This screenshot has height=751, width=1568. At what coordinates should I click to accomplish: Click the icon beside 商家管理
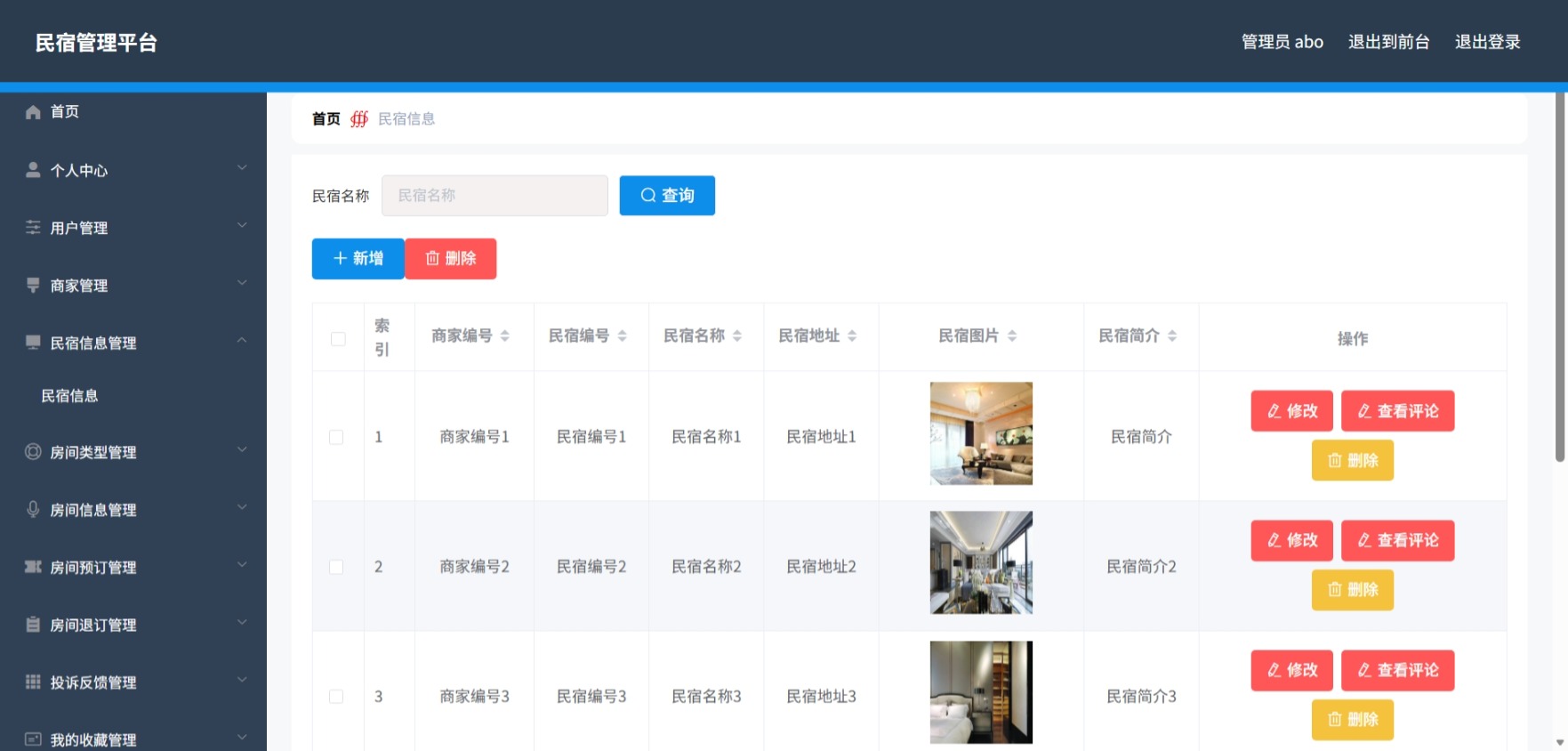33,286
